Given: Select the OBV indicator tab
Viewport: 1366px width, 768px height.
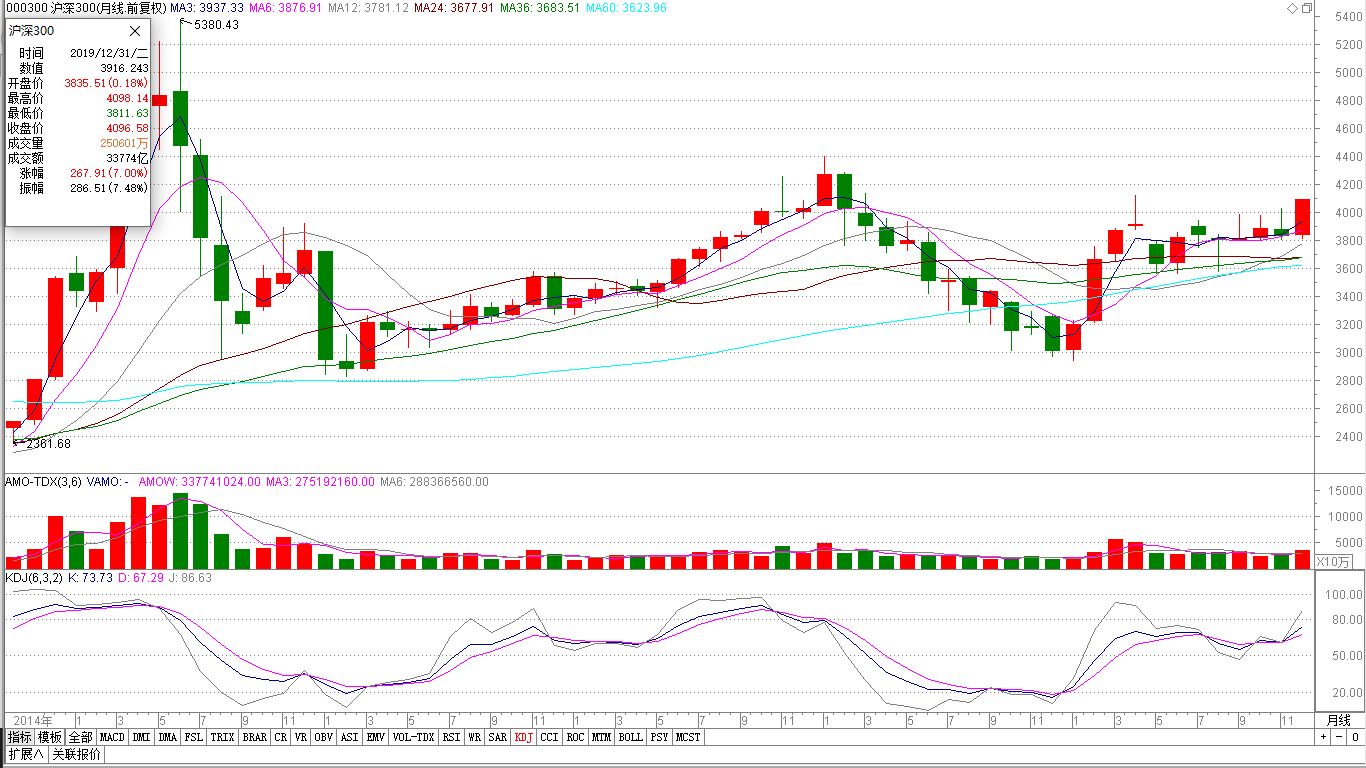Looking at the screenshot, I should (x=324, y=737).
